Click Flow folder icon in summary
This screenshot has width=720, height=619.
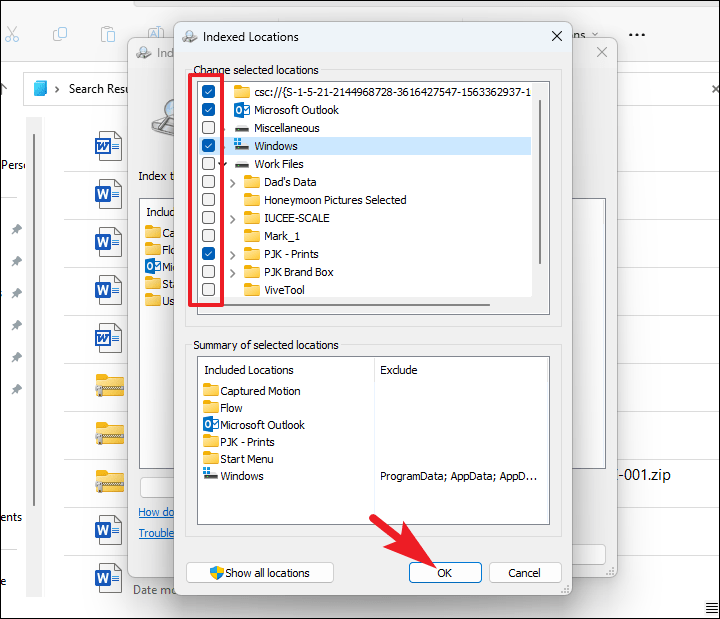click(x=211, y=407)
